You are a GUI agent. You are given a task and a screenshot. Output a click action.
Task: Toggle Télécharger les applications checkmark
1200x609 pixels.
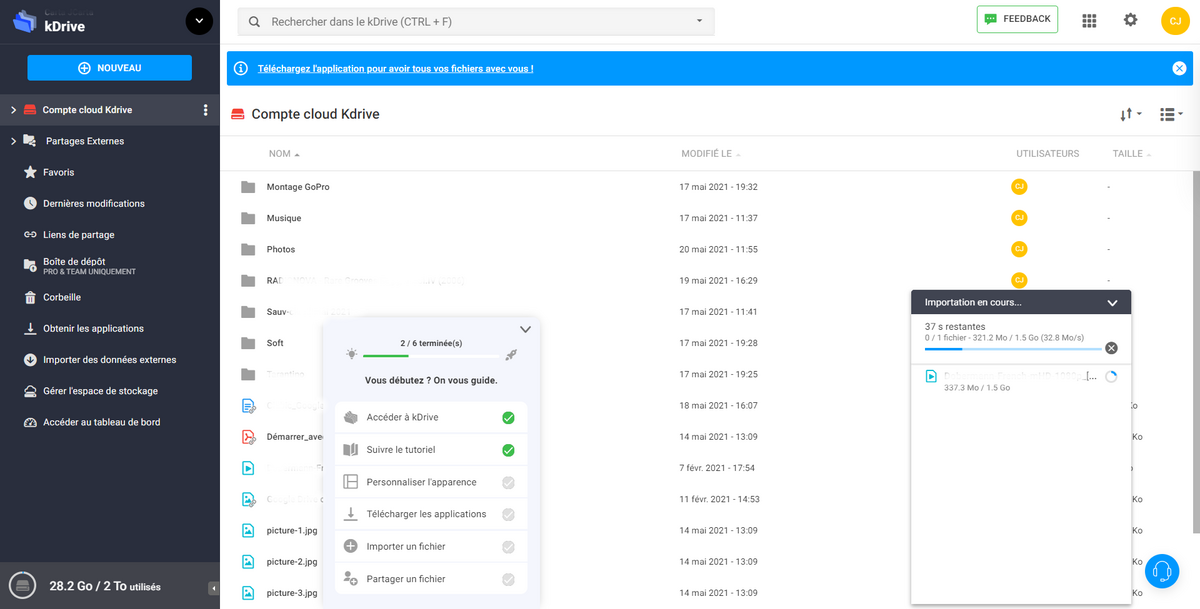point(508,514)
